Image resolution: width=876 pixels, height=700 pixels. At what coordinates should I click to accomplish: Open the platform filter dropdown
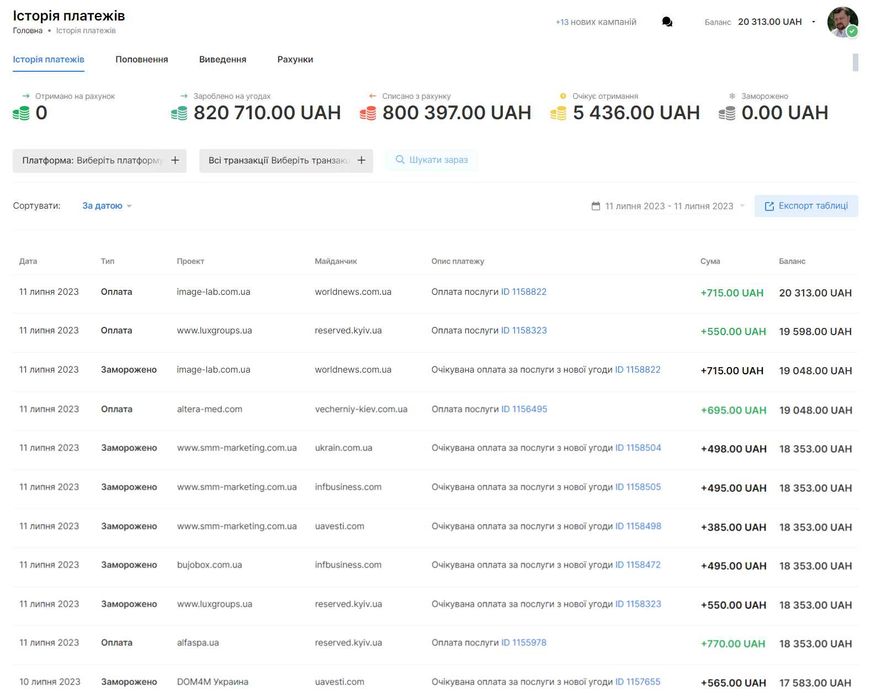(101, 160)
